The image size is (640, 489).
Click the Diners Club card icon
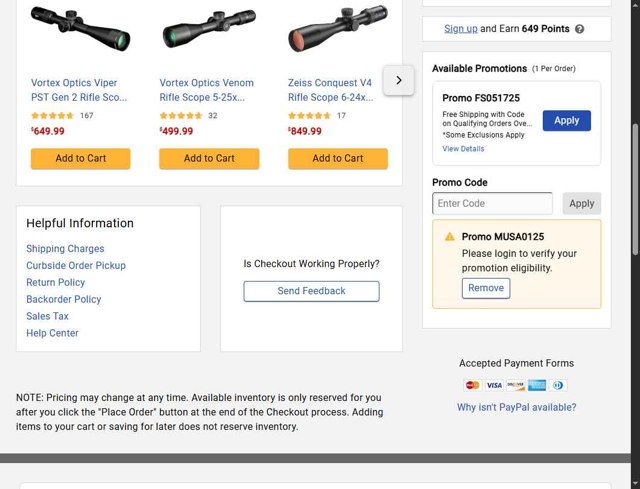[x=558, y=385]
